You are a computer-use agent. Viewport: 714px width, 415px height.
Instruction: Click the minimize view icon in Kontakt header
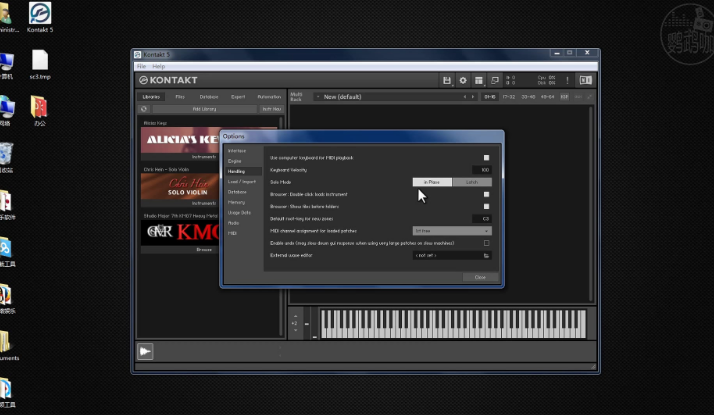tap(495, 81)
